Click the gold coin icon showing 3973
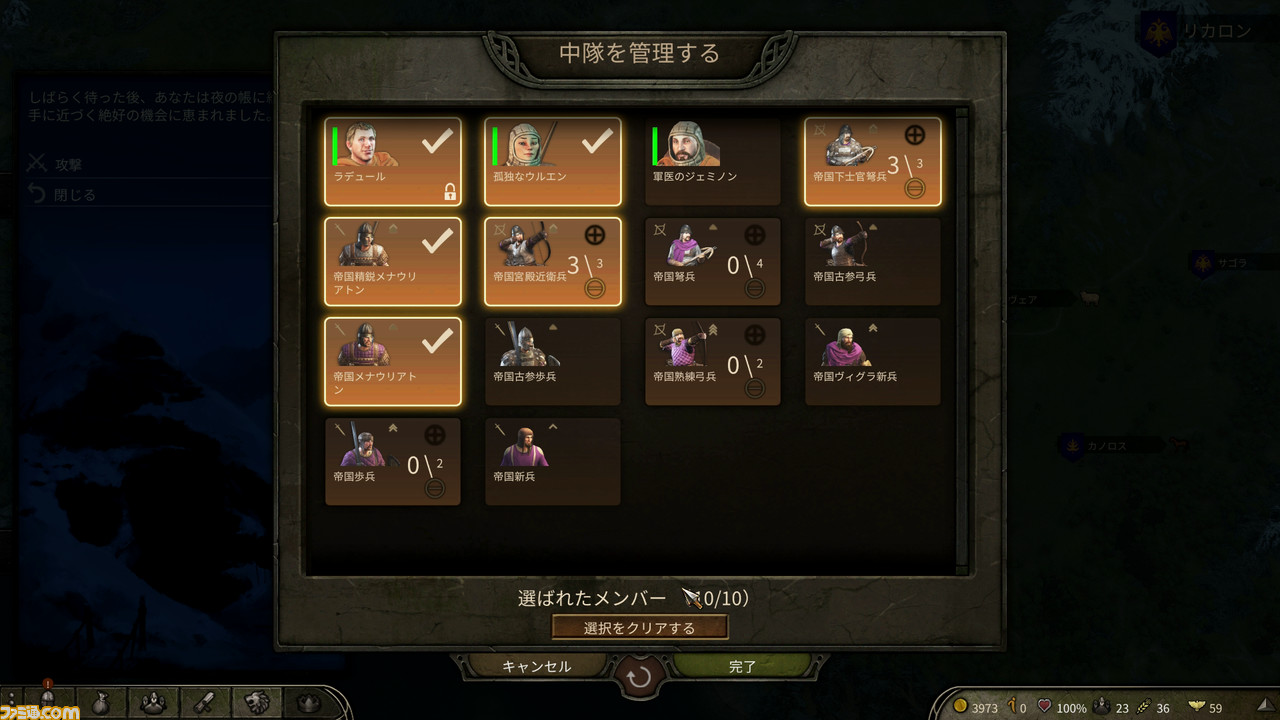The height and width of the screenshot is (720, 1280). (x=960, y=707)
